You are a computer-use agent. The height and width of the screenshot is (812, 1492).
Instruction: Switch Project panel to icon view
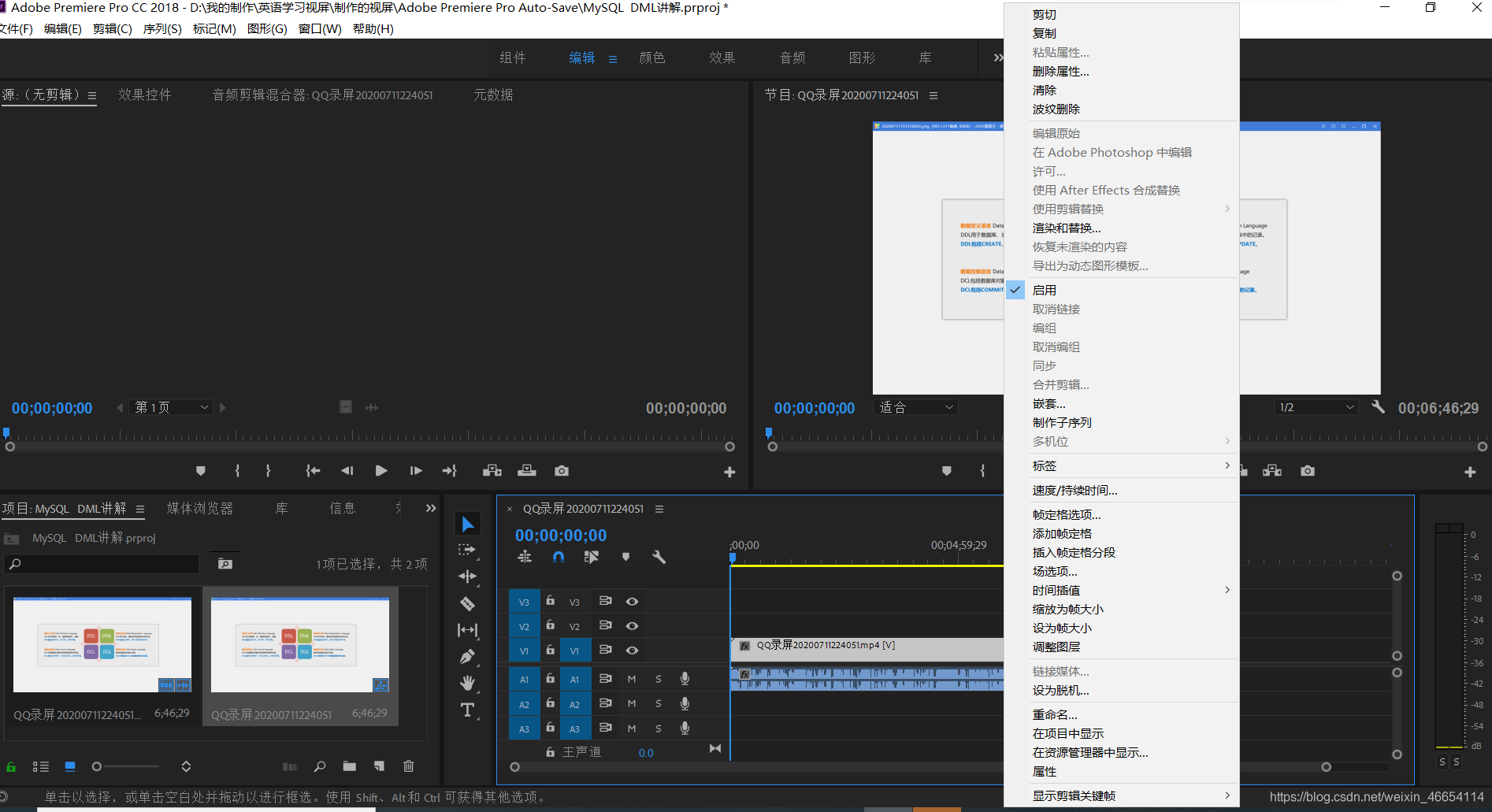click(x=70, y=766)
